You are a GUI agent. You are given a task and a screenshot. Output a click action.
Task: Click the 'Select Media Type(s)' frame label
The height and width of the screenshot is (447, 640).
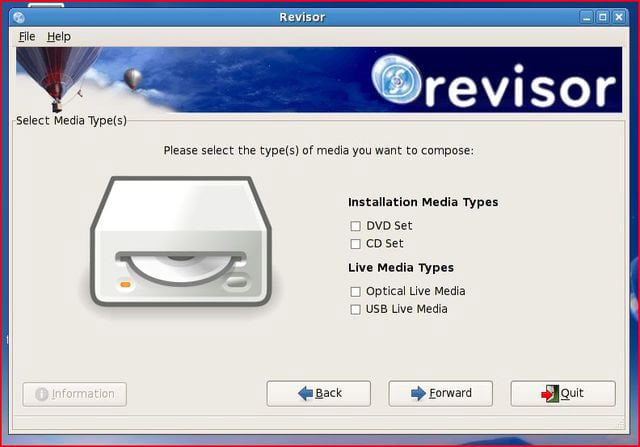coord(71,121)
